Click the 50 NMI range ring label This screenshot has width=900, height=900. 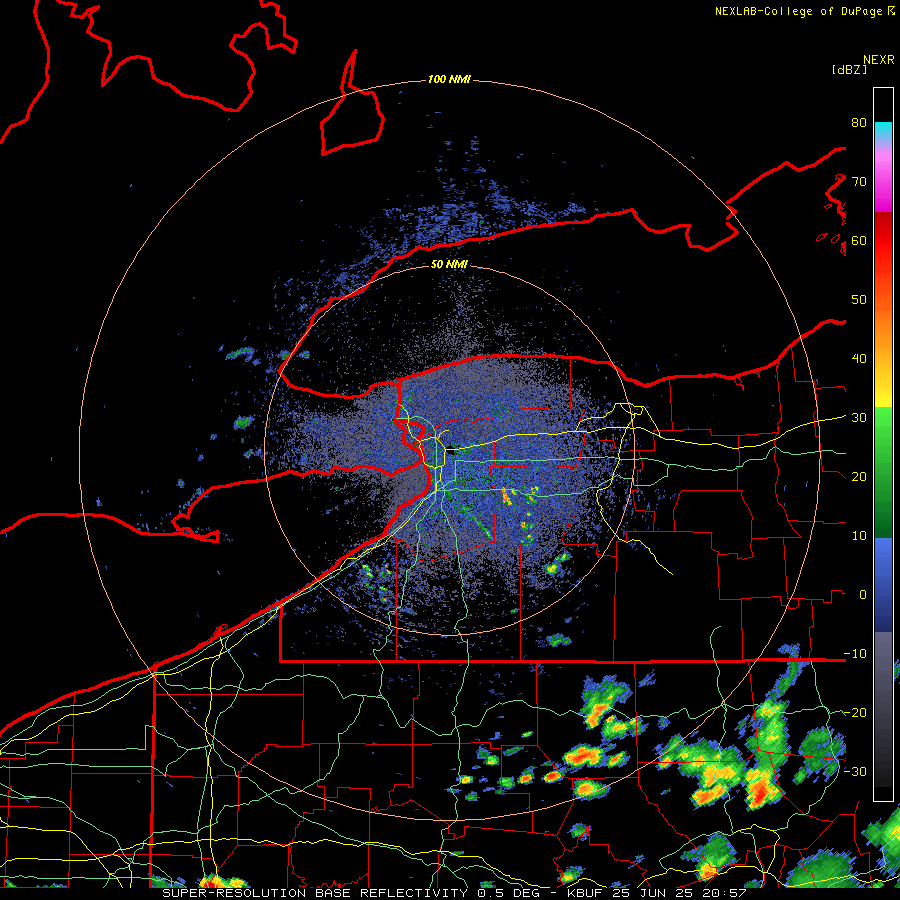pos(449,264)
